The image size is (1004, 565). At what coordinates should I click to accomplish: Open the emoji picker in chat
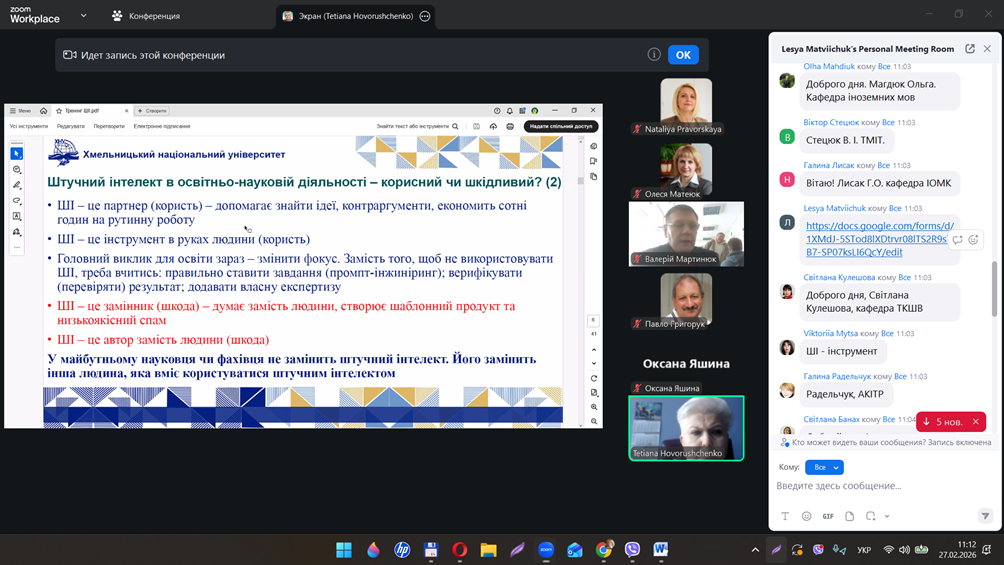pos(807,516)
